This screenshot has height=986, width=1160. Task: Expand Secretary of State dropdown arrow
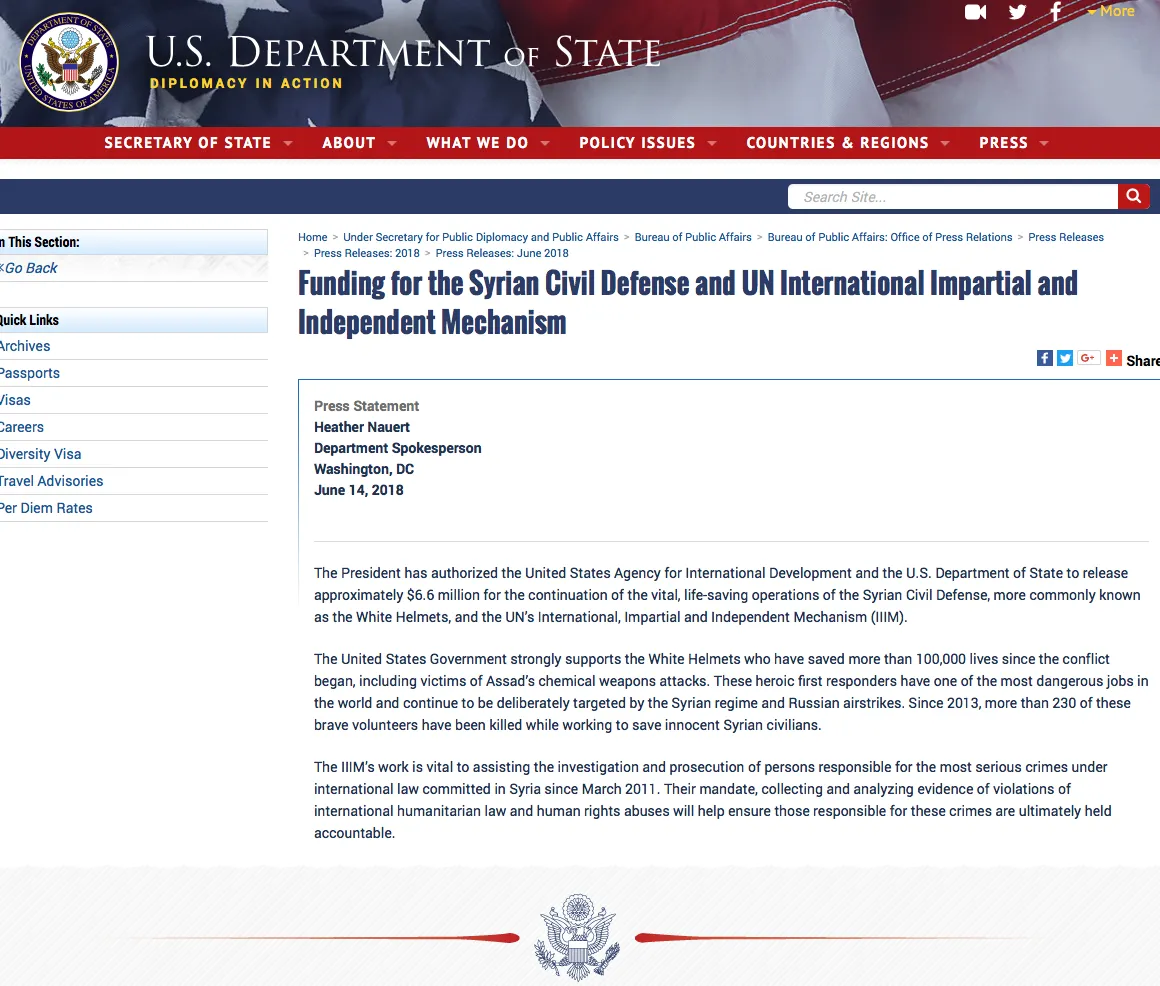[x=288, y=143]
